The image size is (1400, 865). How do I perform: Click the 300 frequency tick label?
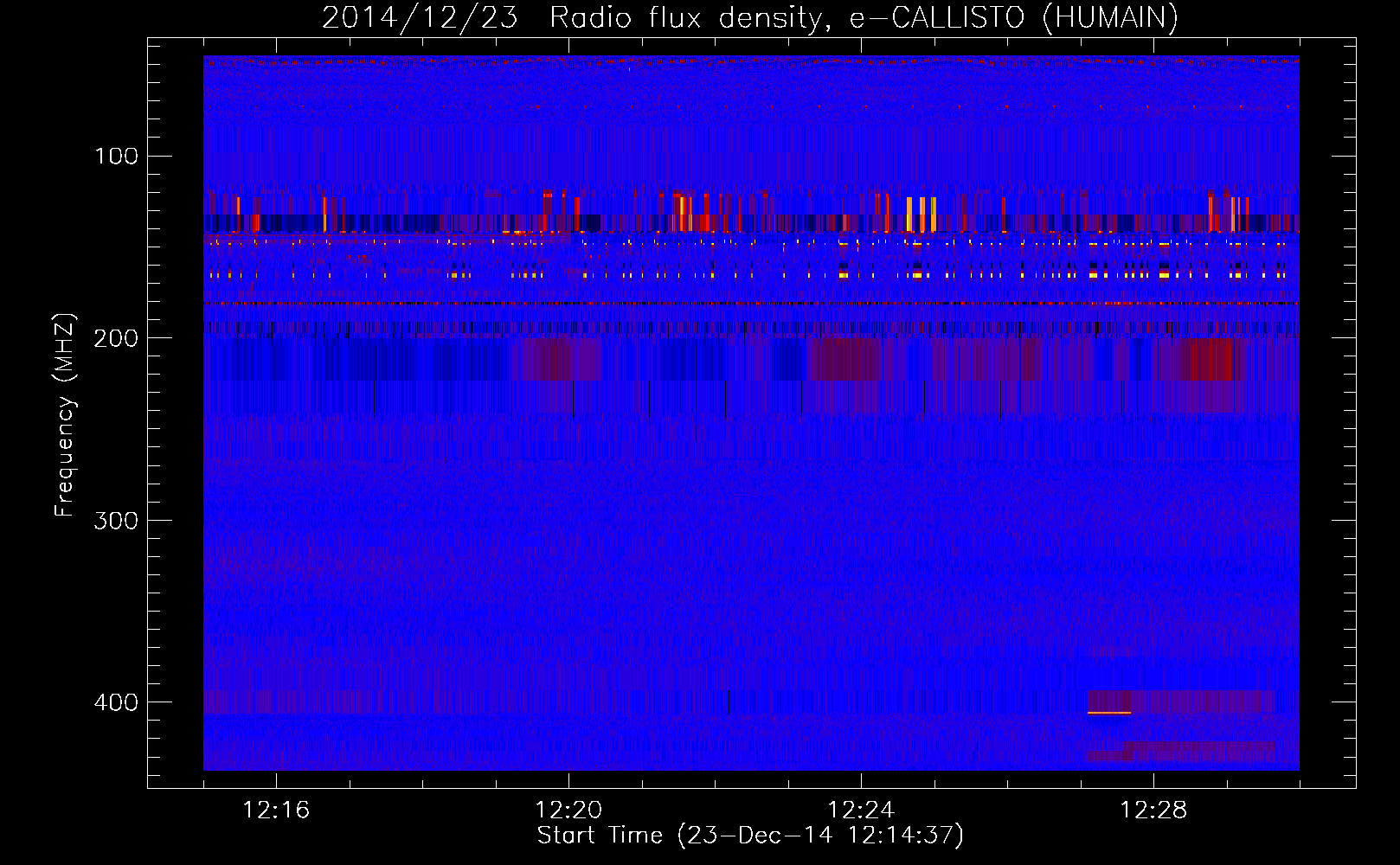coord(116,520)
